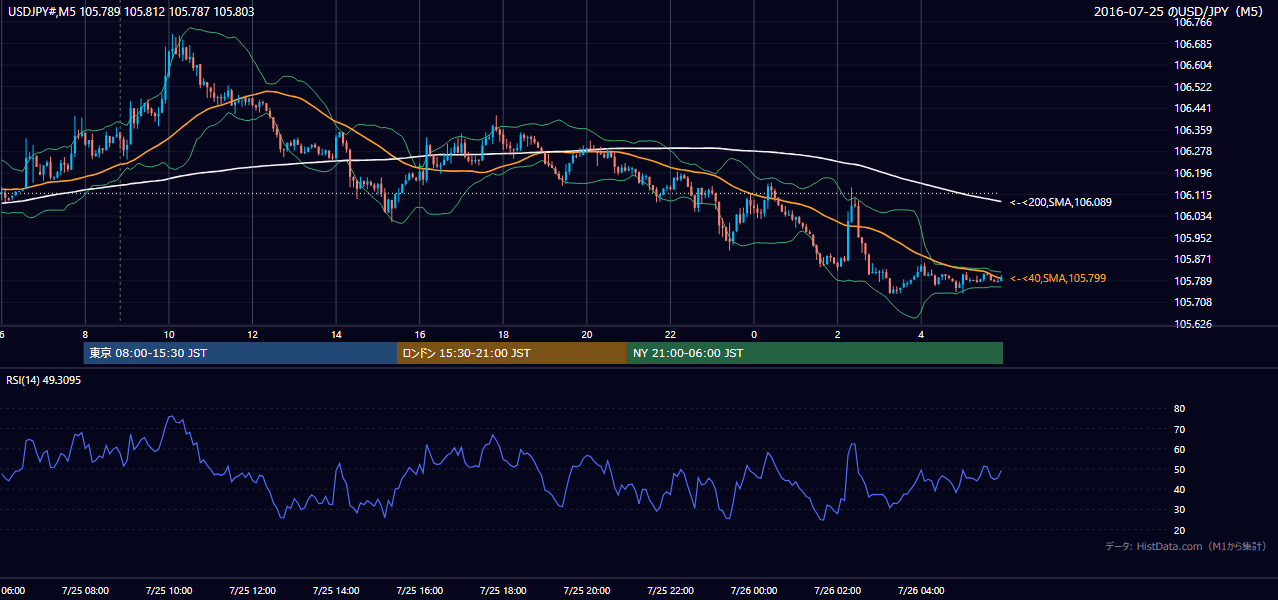
Task: Click the 7/25 16:00 time label
Action: (419, 590)
